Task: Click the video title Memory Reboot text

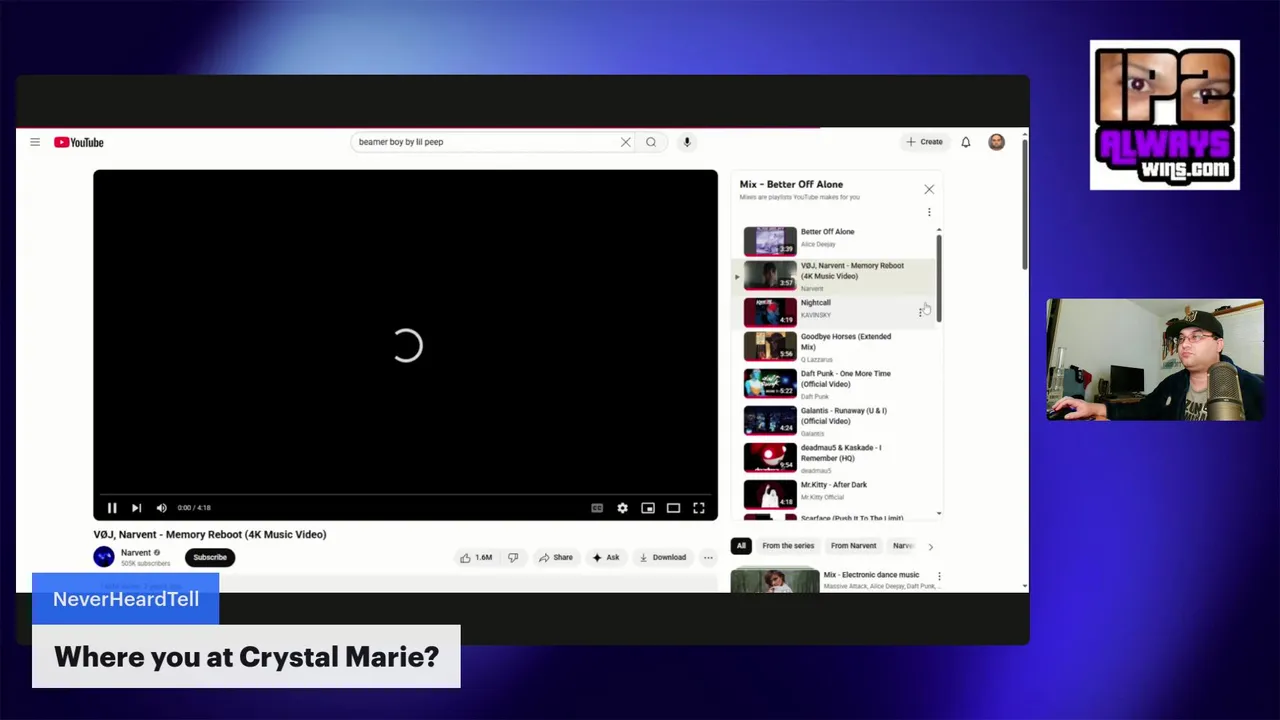Action: 210,534
